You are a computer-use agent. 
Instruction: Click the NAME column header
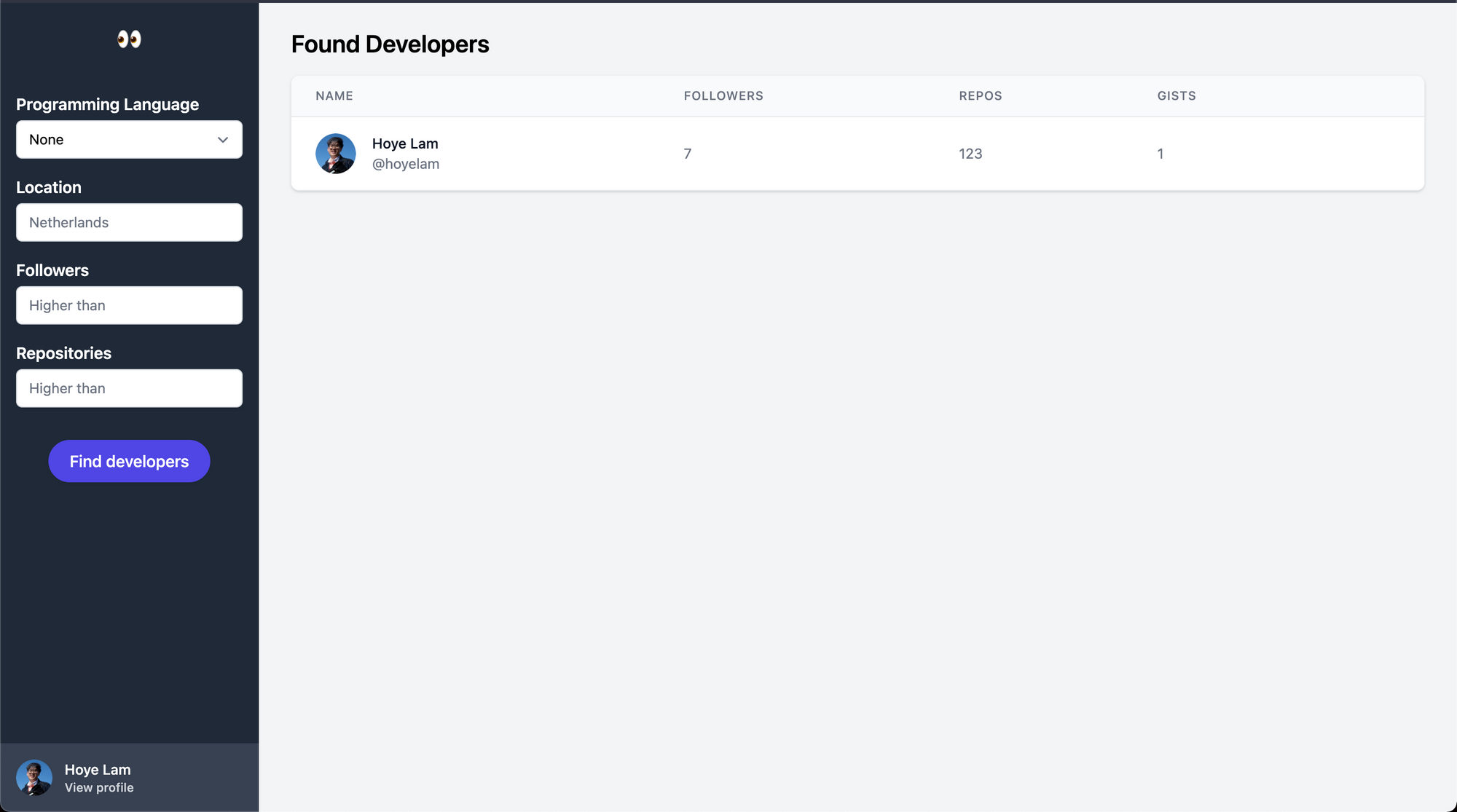click(334, 96)
